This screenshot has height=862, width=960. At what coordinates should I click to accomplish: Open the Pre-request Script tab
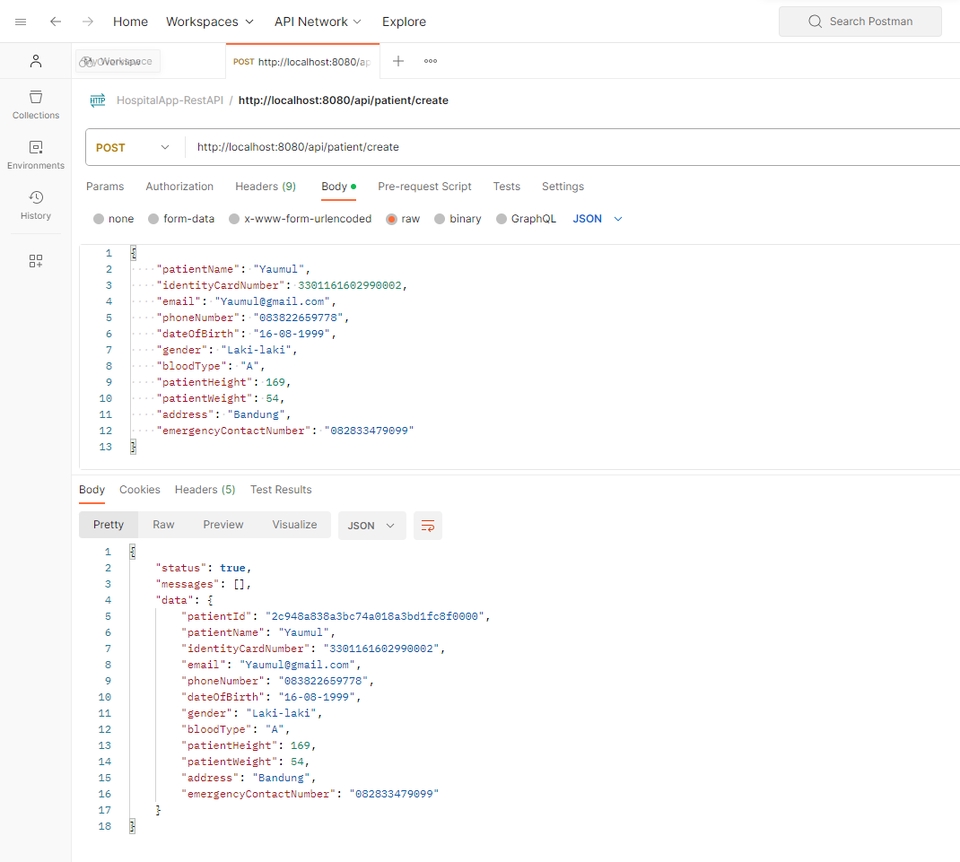(424, 187)
